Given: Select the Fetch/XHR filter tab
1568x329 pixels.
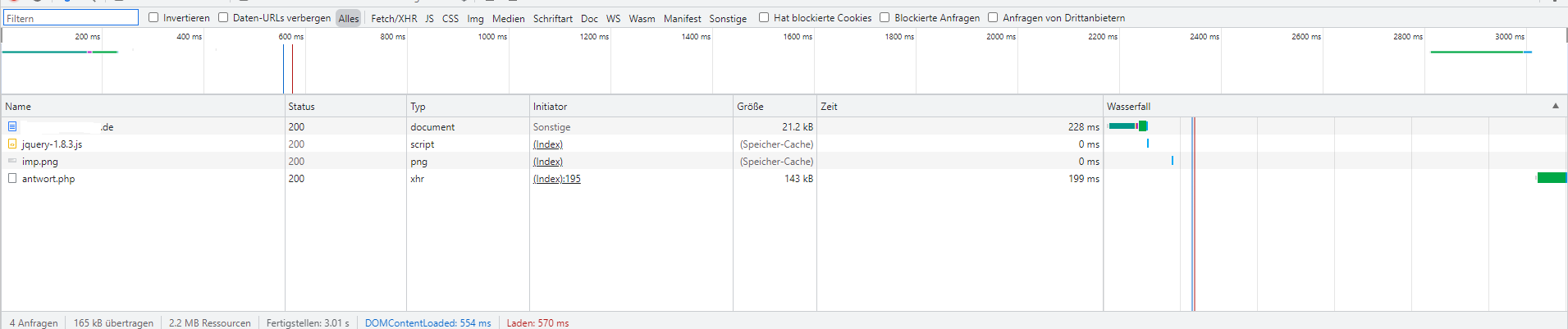Looking at the screenshot, I should (x=394, y=18).
